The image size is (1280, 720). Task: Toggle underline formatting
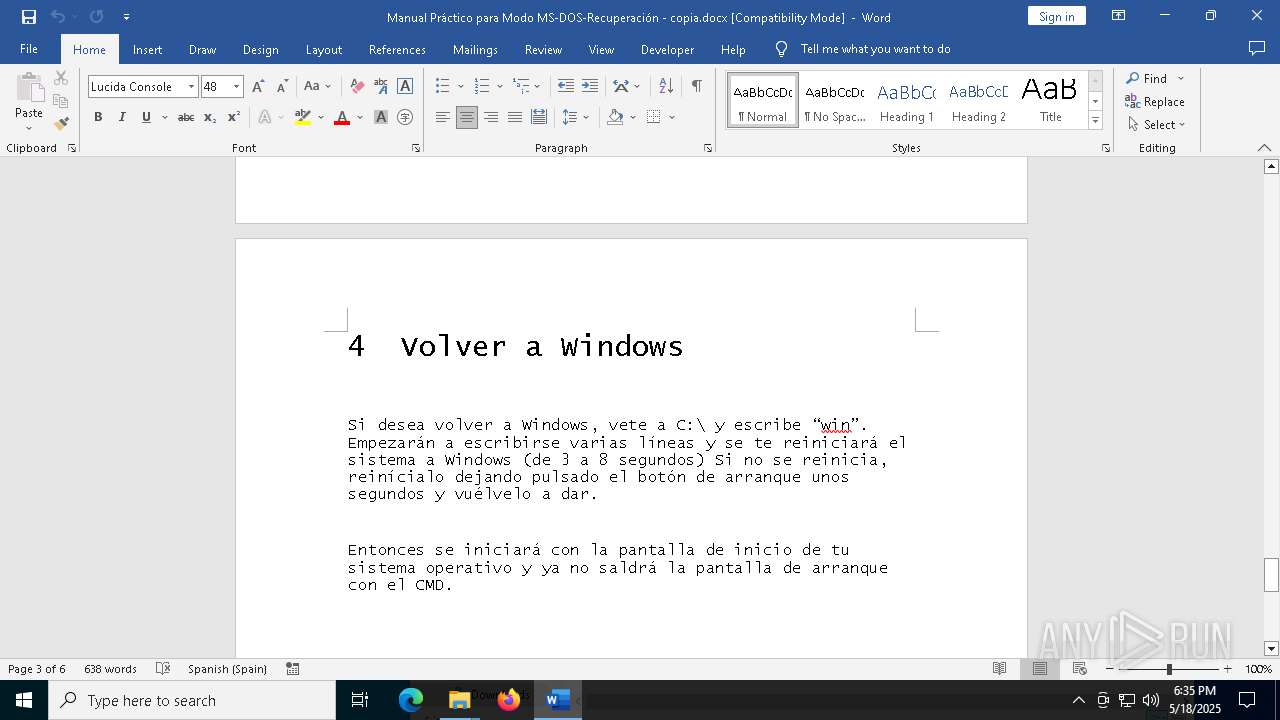(x=146, y=117)
